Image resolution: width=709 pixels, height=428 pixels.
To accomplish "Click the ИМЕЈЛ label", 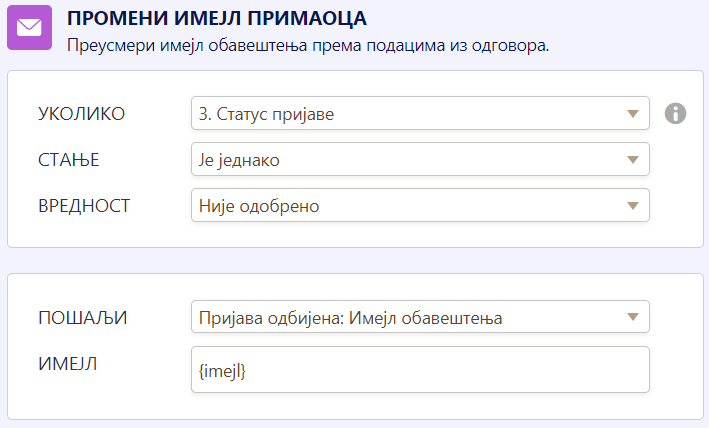I will pos(67,364).
